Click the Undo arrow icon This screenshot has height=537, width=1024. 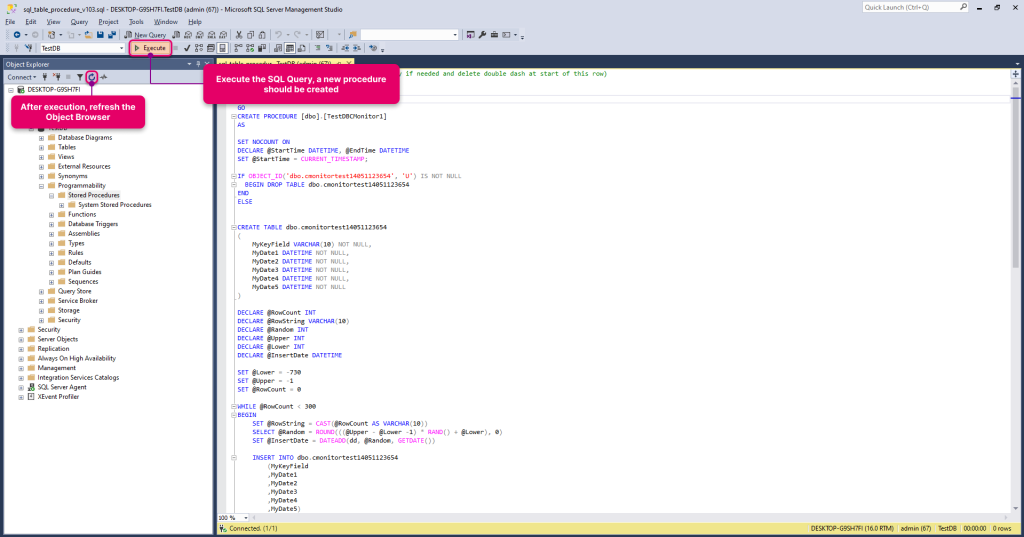click(278, 35)
